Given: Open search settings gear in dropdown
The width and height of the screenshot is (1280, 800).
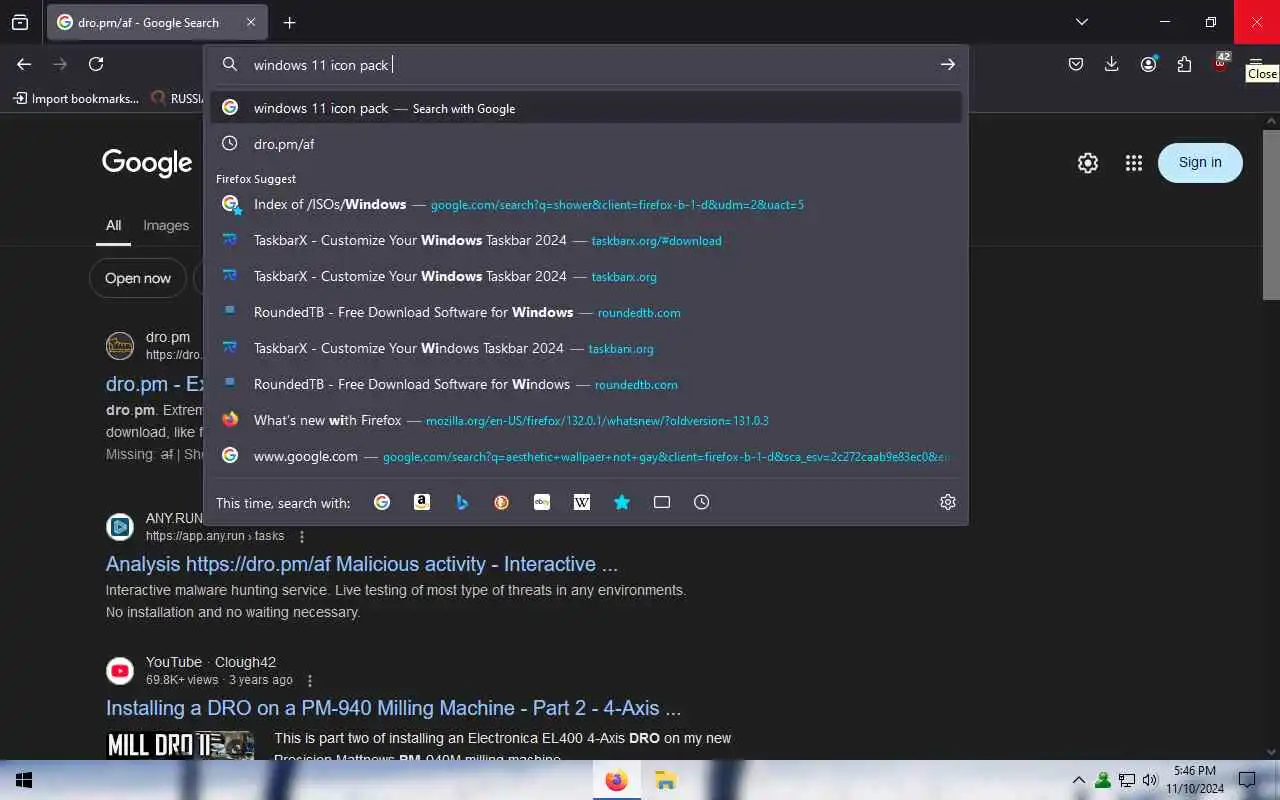Looking at the screenshot, I should [948, 502].
